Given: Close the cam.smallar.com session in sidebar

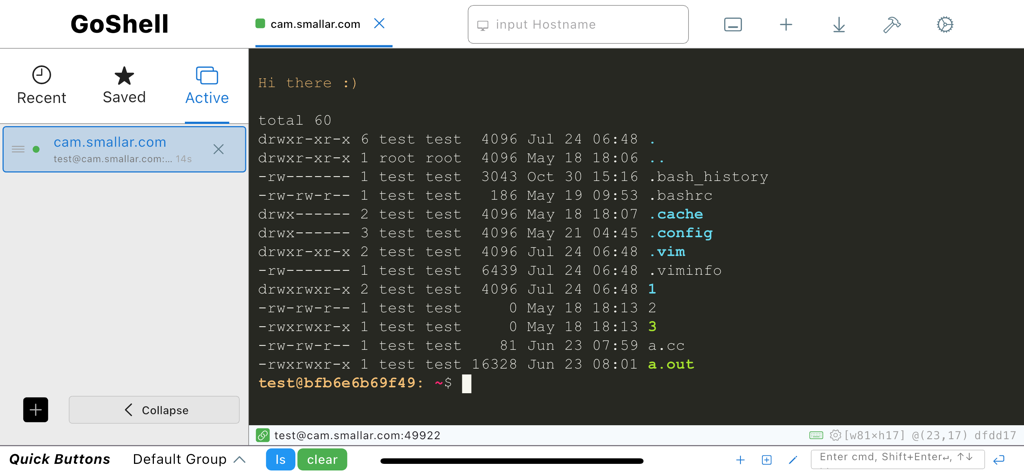Looking at the screenshot, I should (219, 149).
